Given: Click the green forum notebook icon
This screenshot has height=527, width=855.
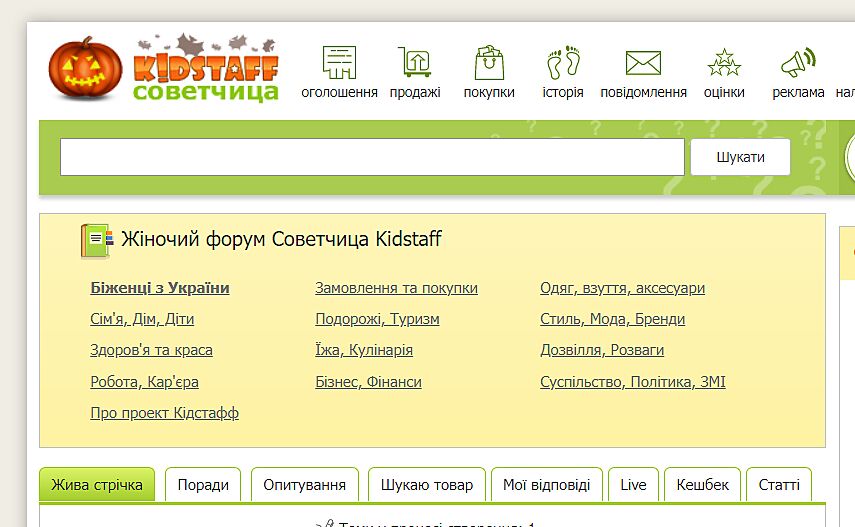Looking at the screenshot, I should pos(96,240).
